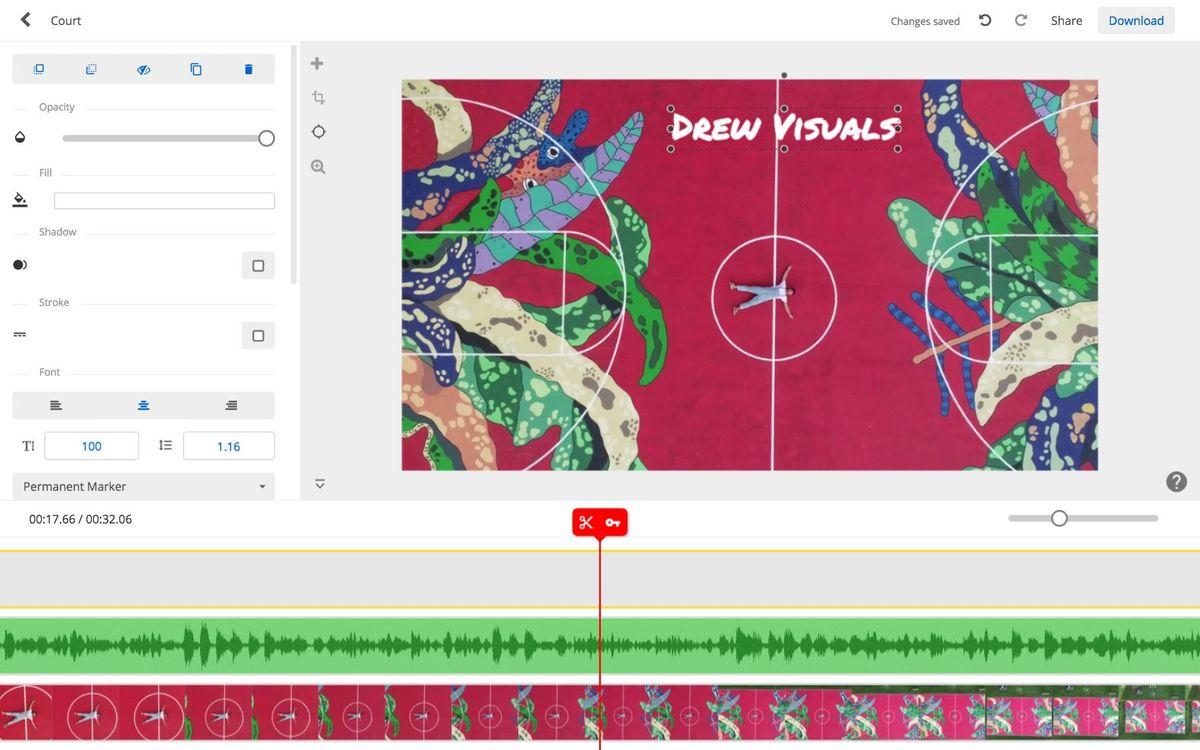1200x750 pixels.
Task: Click the stroke dashed-line icon
Action: click(20, 334)
